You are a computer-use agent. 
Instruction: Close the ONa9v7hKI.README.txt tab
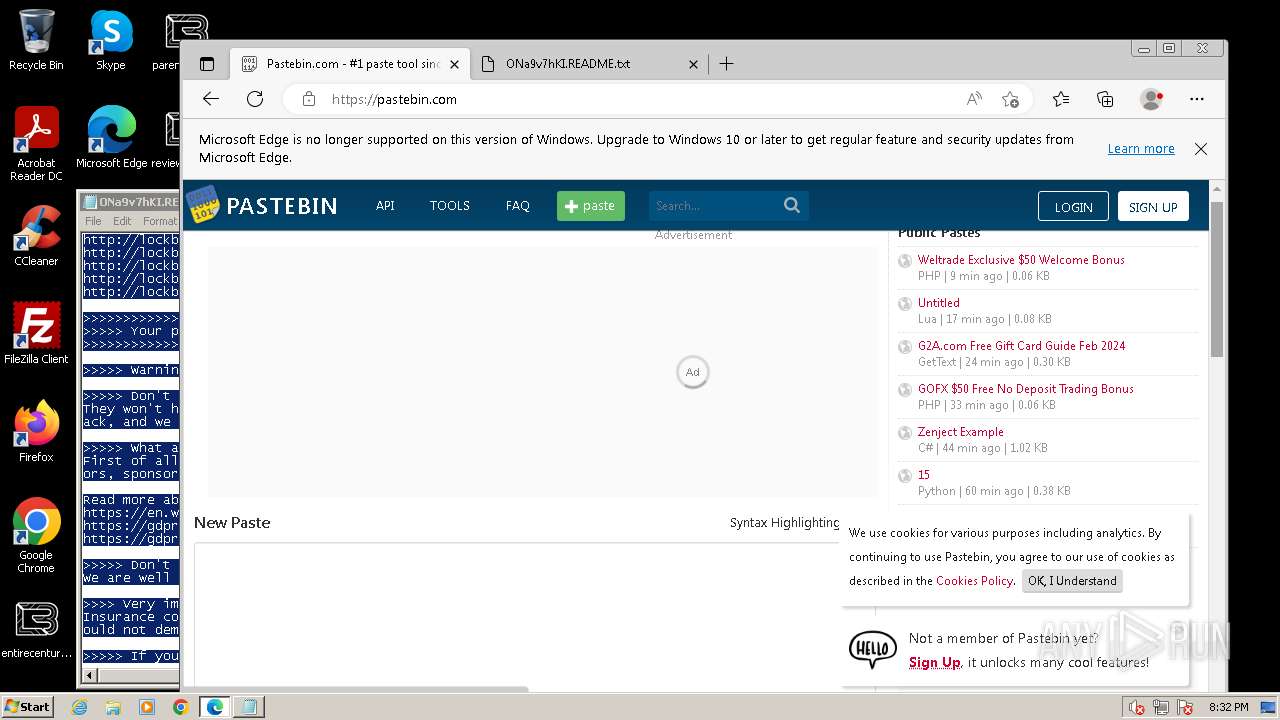(x=693, y=64)
